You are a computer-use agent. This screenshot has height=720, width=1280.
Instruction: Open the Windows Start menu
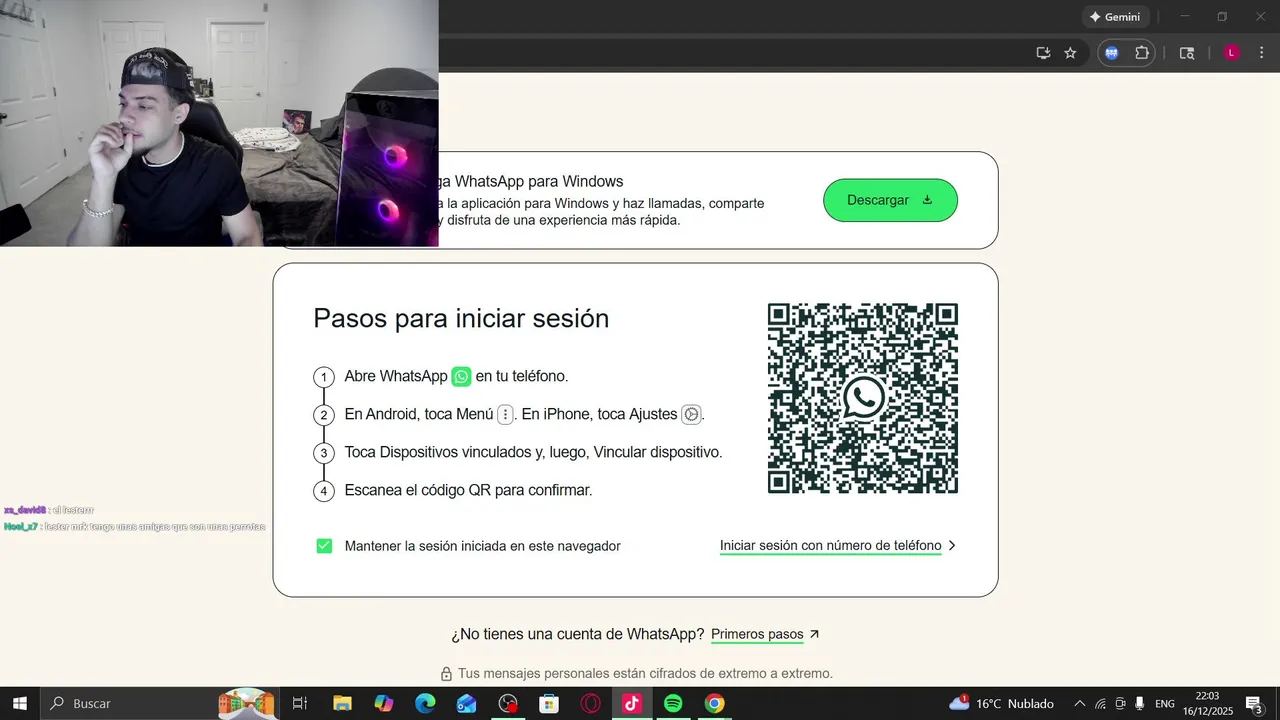point(20,703)
